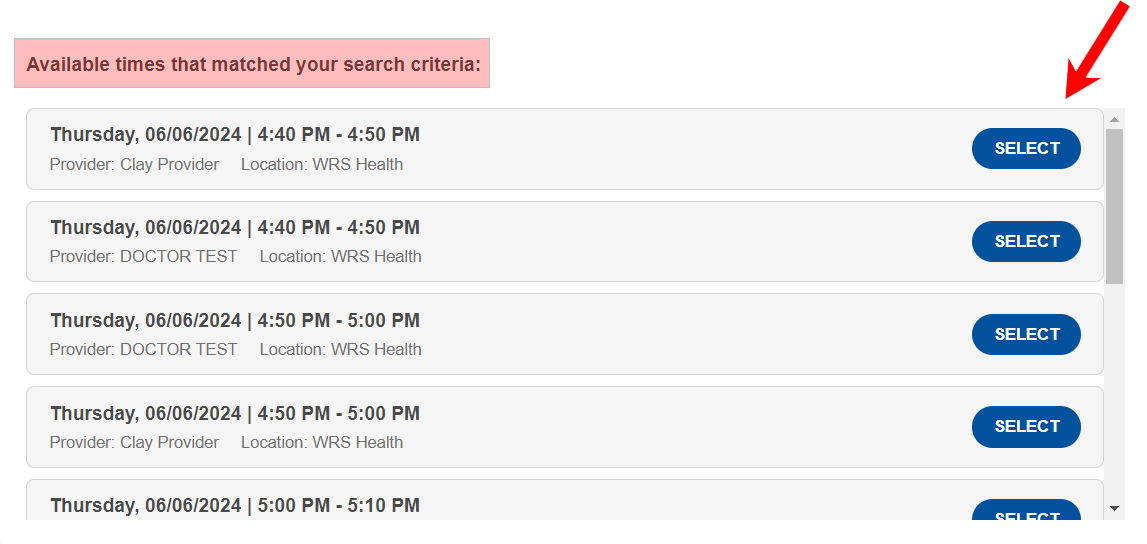Click the 'Available times that matched' banner
This screenshot has width=1147, height=544.
tap(252, 64)
